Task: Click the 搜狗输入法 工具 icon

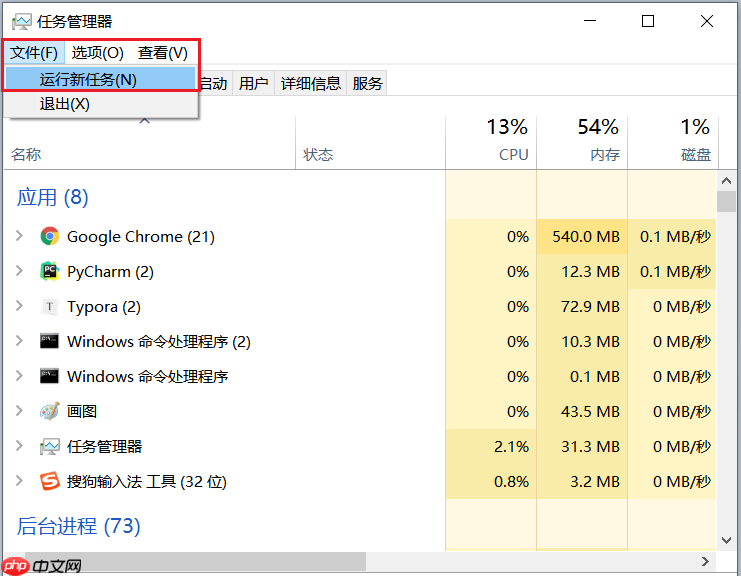Action: (x=50, y=481)
